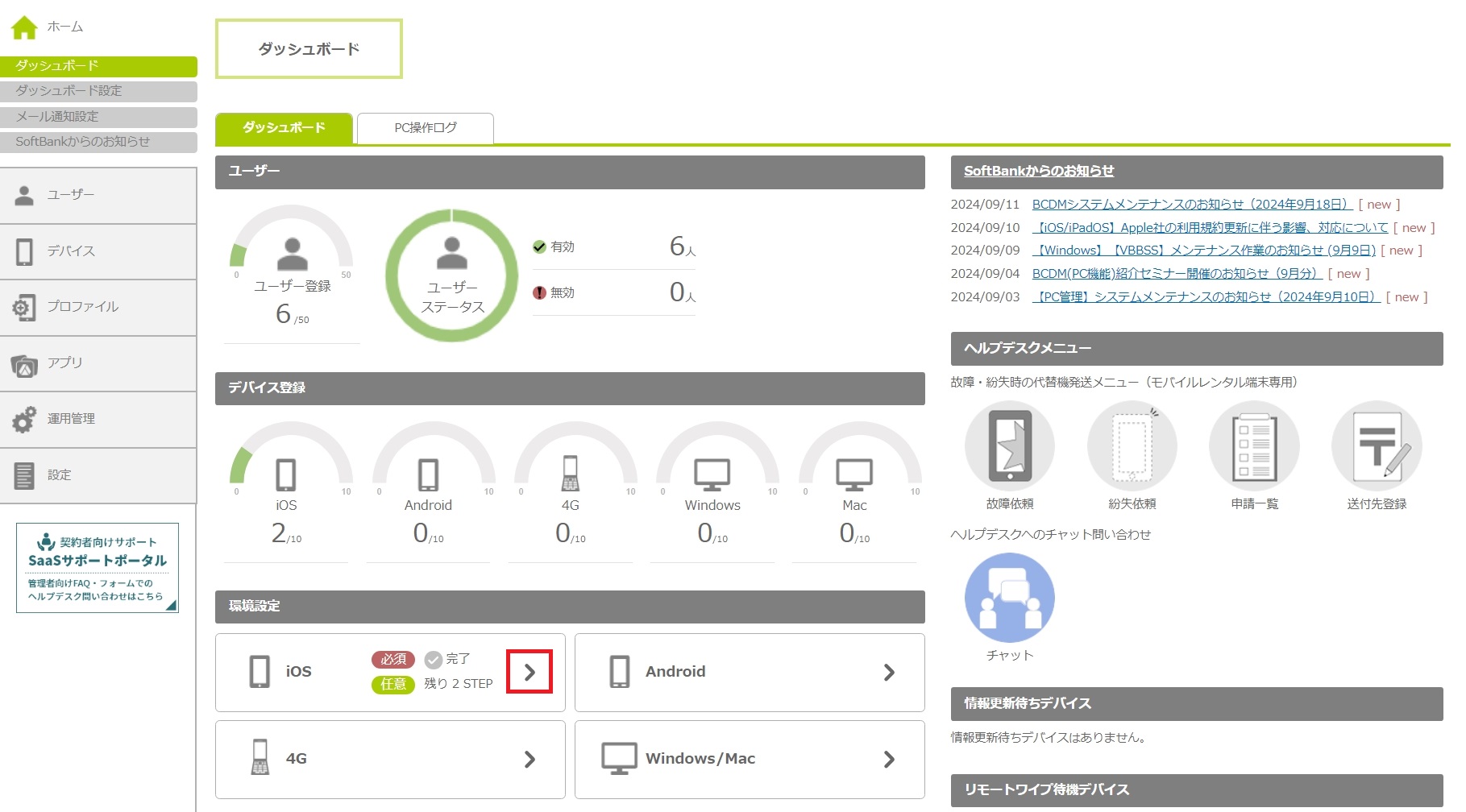Open the SaaSサポートポータル banner
The image size is (1466, 812).
[x=98, y=568]
